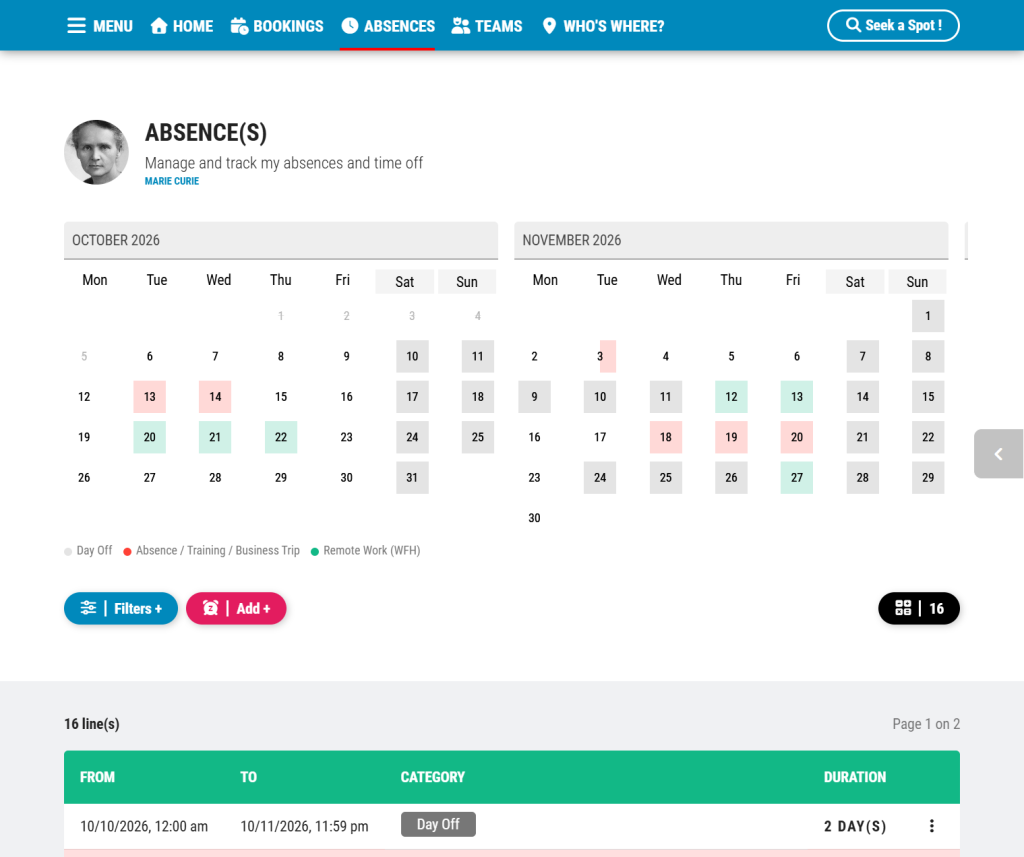Select October 14 absence day
1024x857 pixels.
coord(215,396)
